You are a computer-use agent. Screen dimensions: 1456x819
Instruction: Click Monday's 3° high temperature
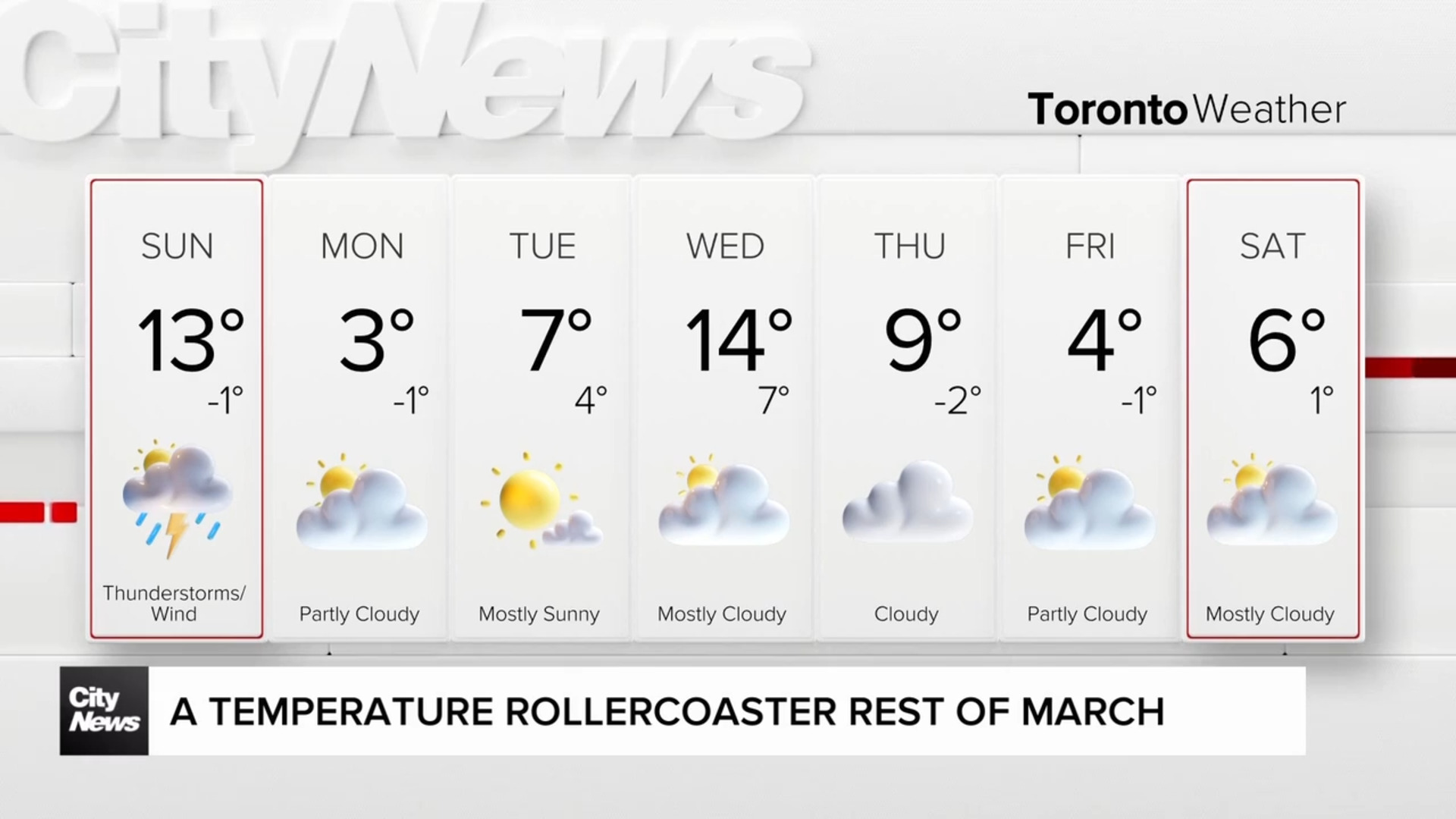pos(377,340)
